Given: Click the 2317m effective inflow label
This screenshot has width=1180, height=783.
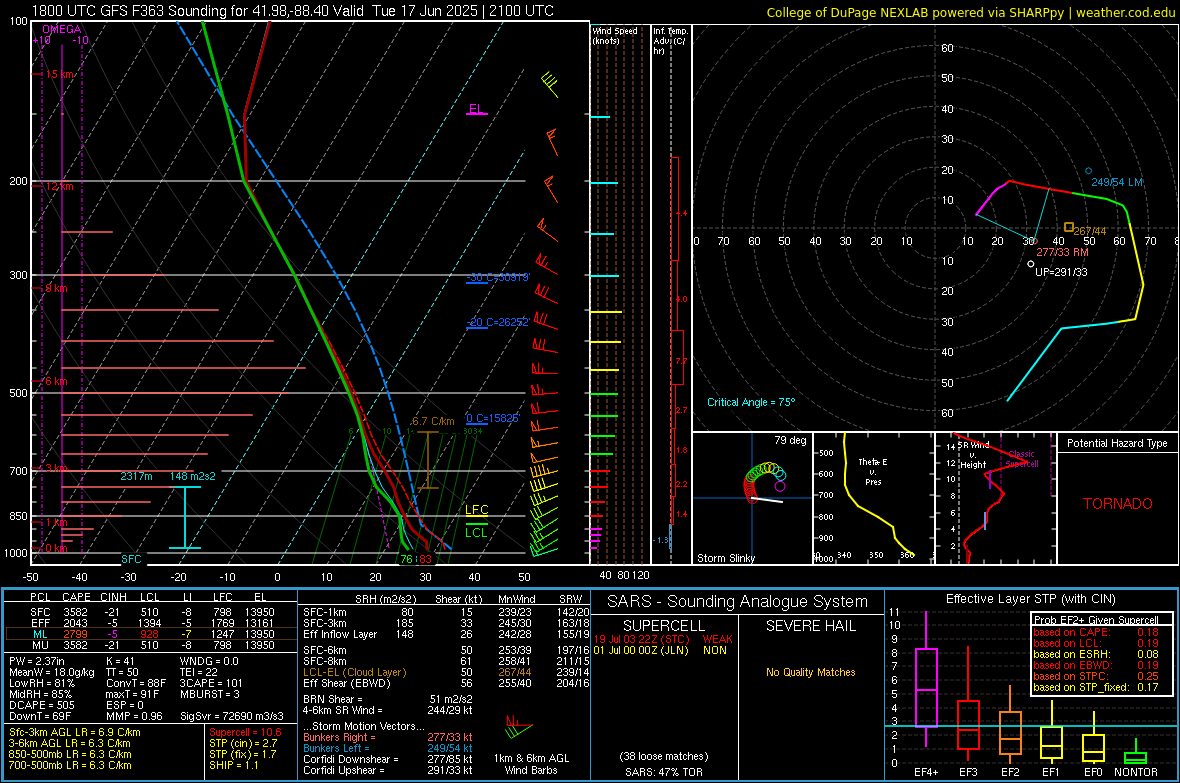Looking at the screenshot, I should pyautogui.click(x=136, y=476).
